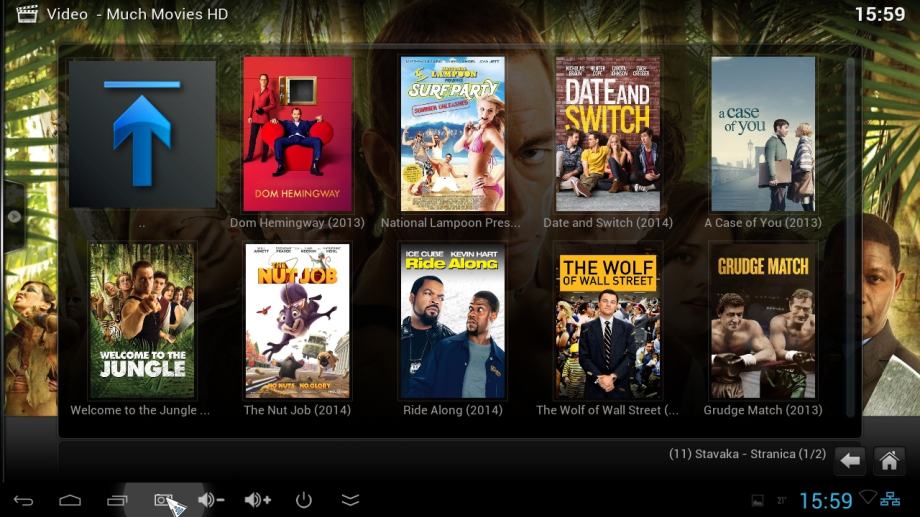
Task: Click the volume up icon
Action: pyautogui.click(x=258, y=500)
